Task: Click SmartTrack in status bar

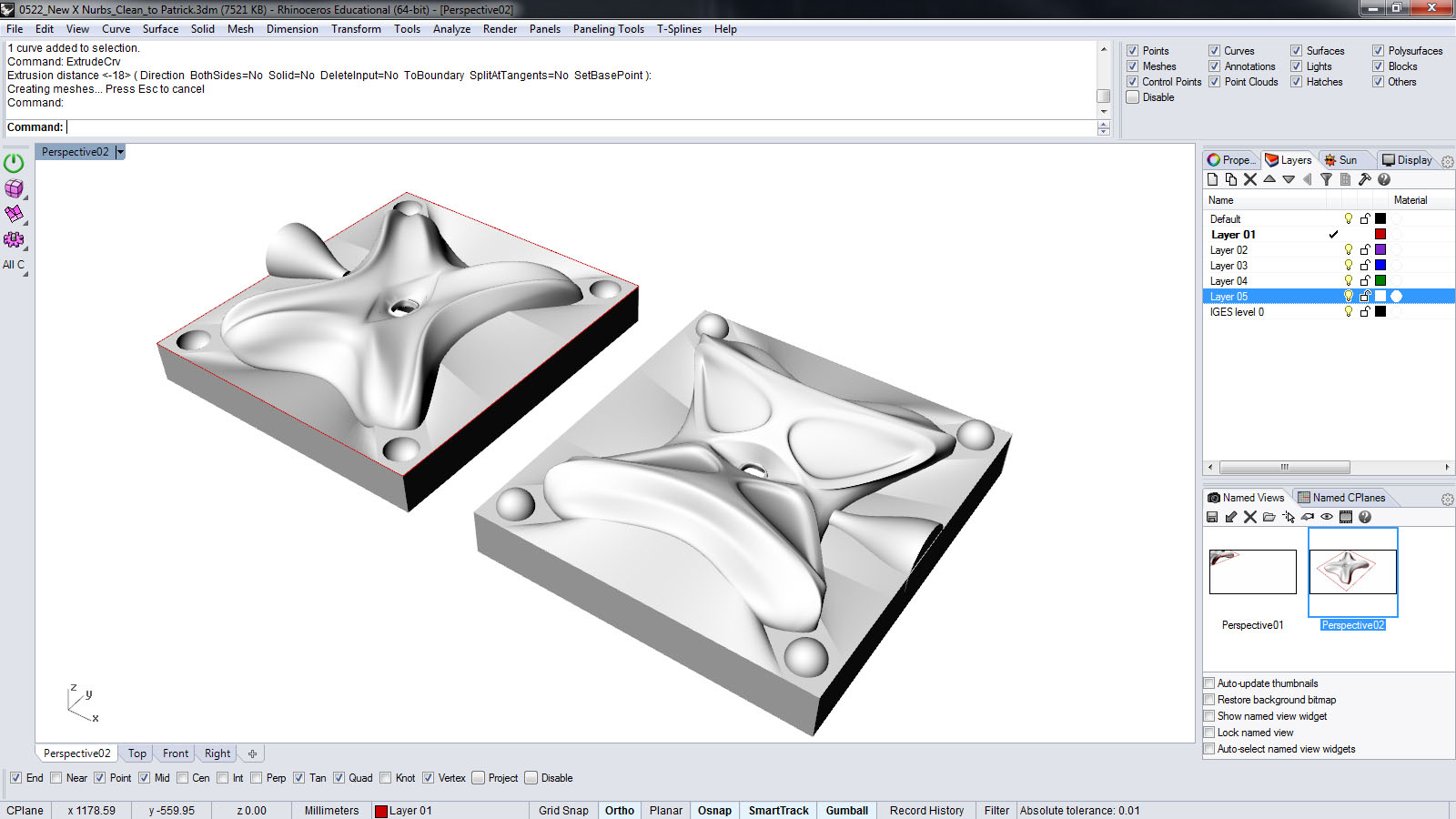Action: point(778,811)
